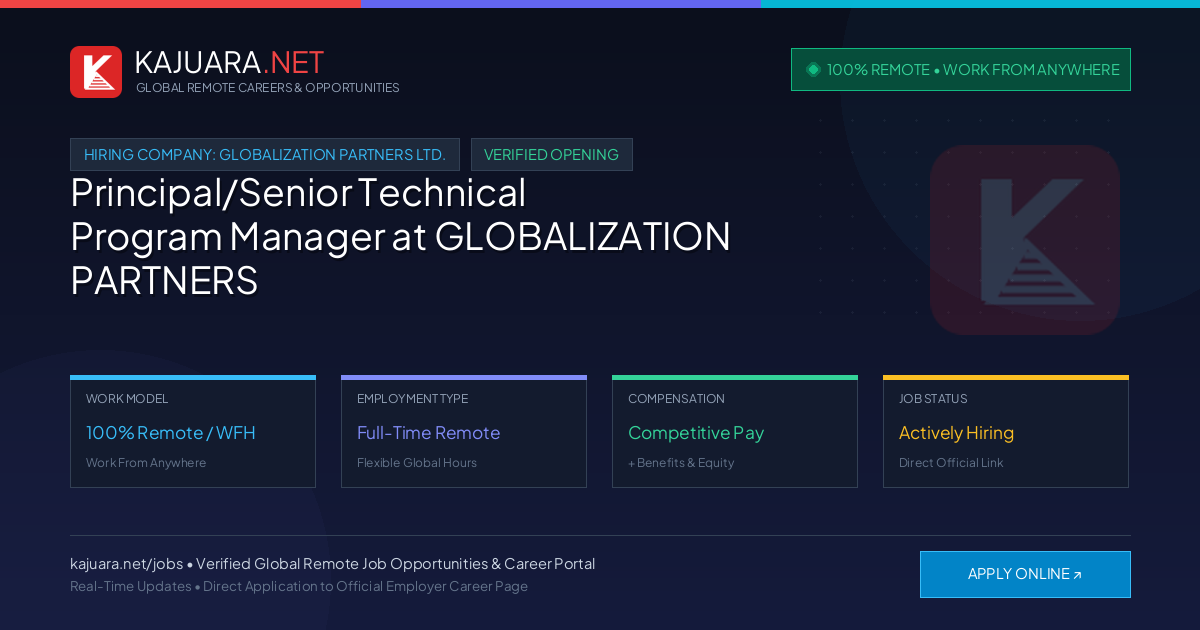1200x630 pixels.
Task: Click the arrow icon on Apply Online button
Action: click(x=1077, y=575)
